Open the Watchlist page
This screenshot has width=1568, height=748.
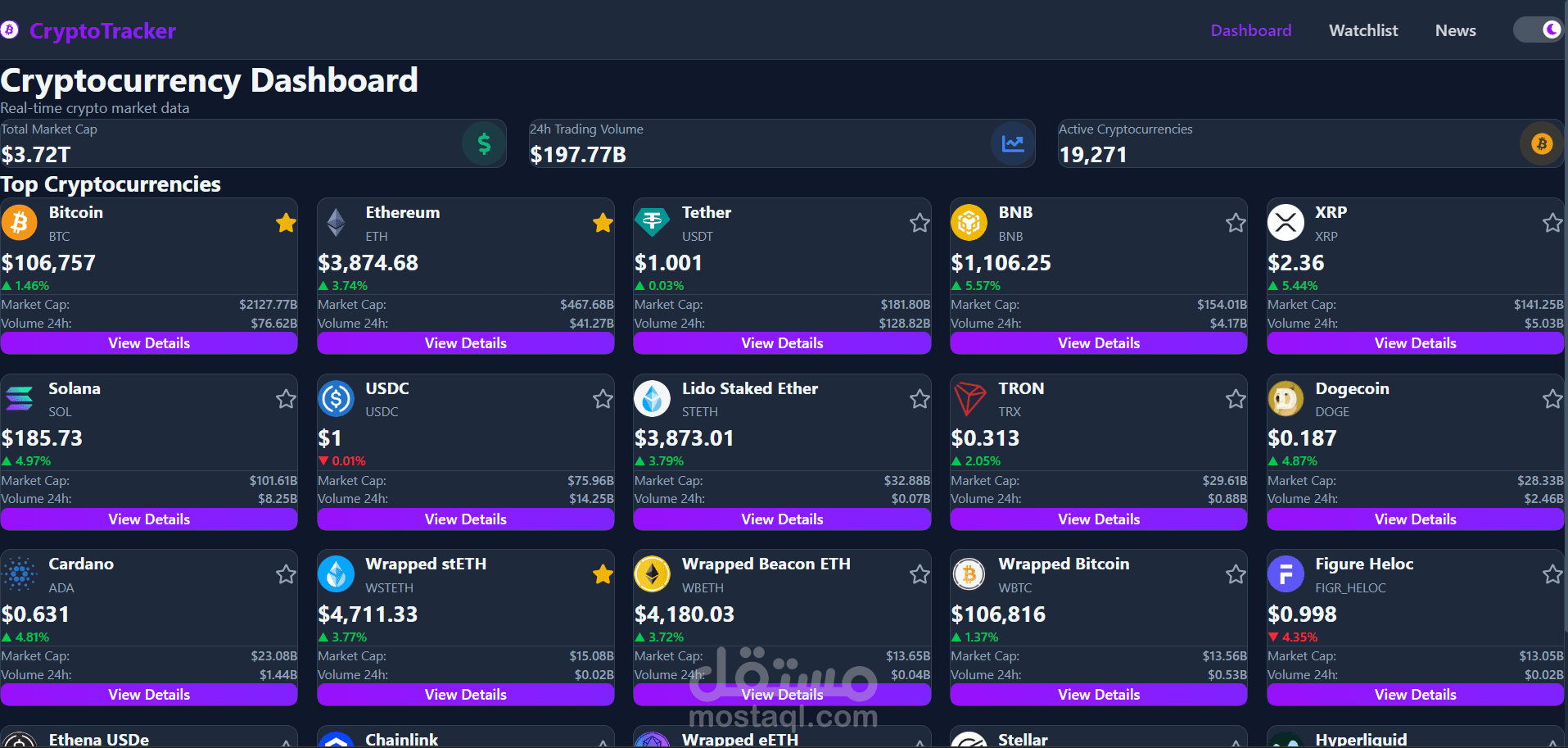coord(1363,30)
